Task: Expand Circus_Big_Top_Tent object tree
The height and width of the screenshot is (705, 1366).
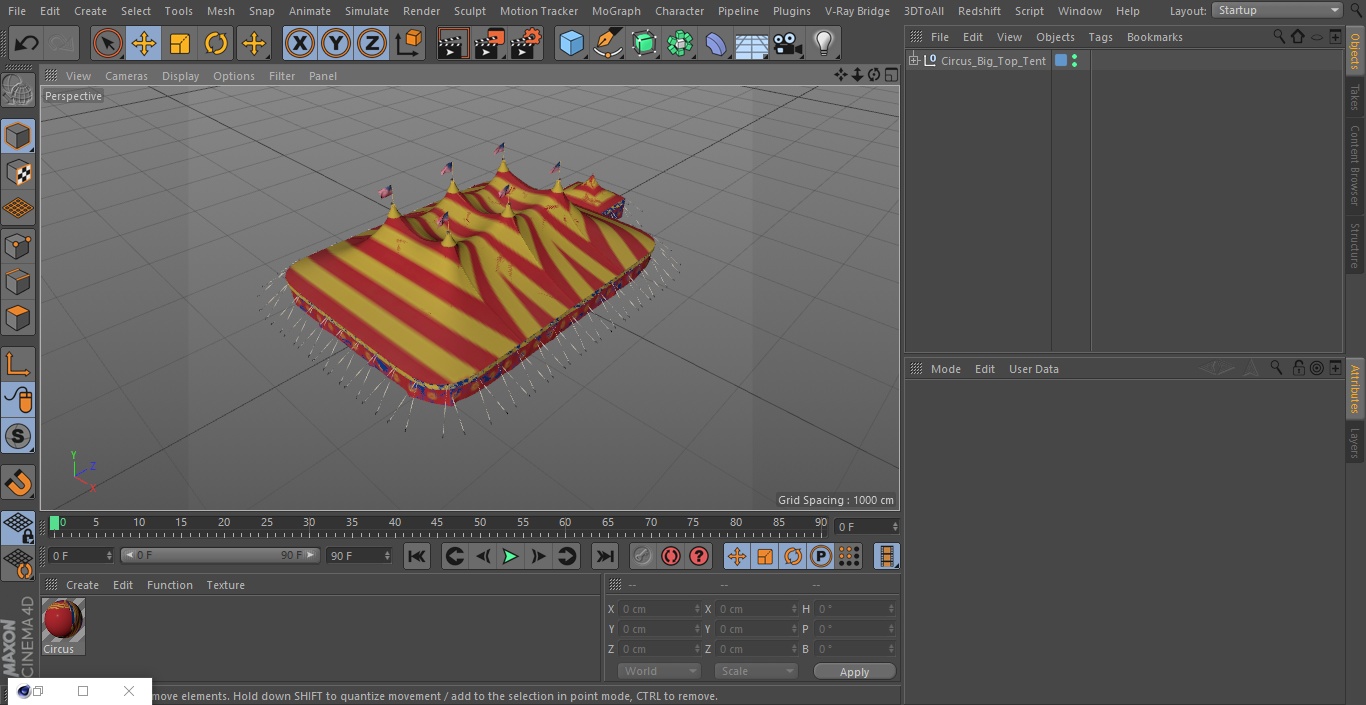Action: (913, 61)
